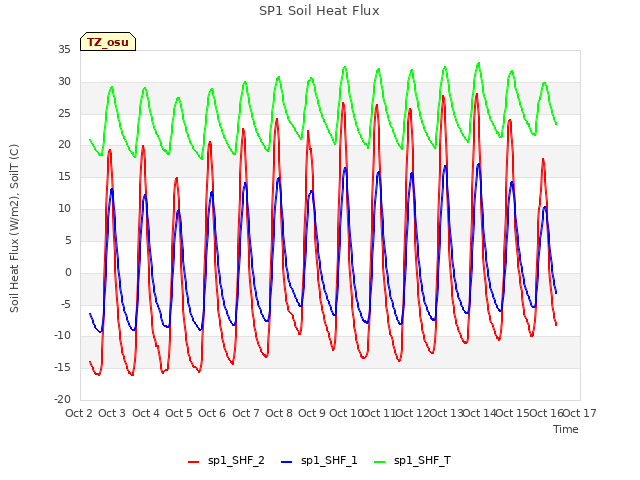The width and height of the screenshot is (640, 480).
Task: Click the y-axis label Soil Heat Flux (W/m2), SoilT (C)
Action: pos(14,228)
